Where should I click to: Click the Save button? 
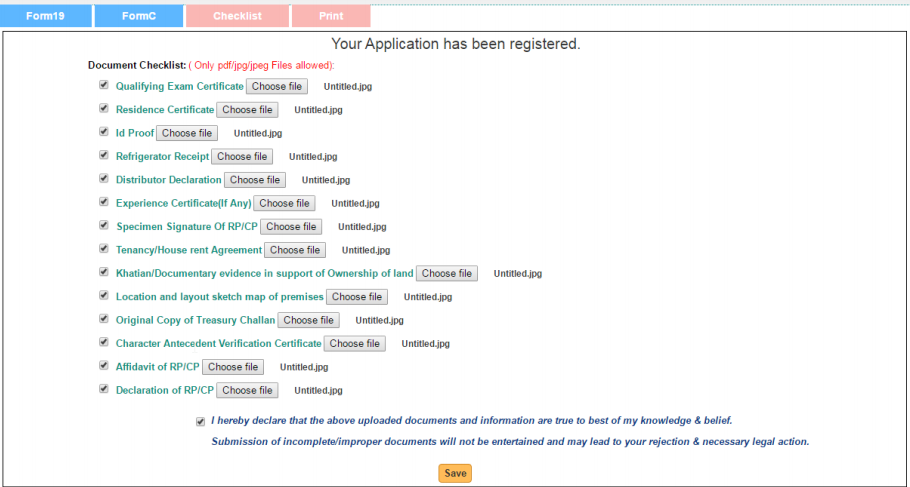[x=455, y=473]
